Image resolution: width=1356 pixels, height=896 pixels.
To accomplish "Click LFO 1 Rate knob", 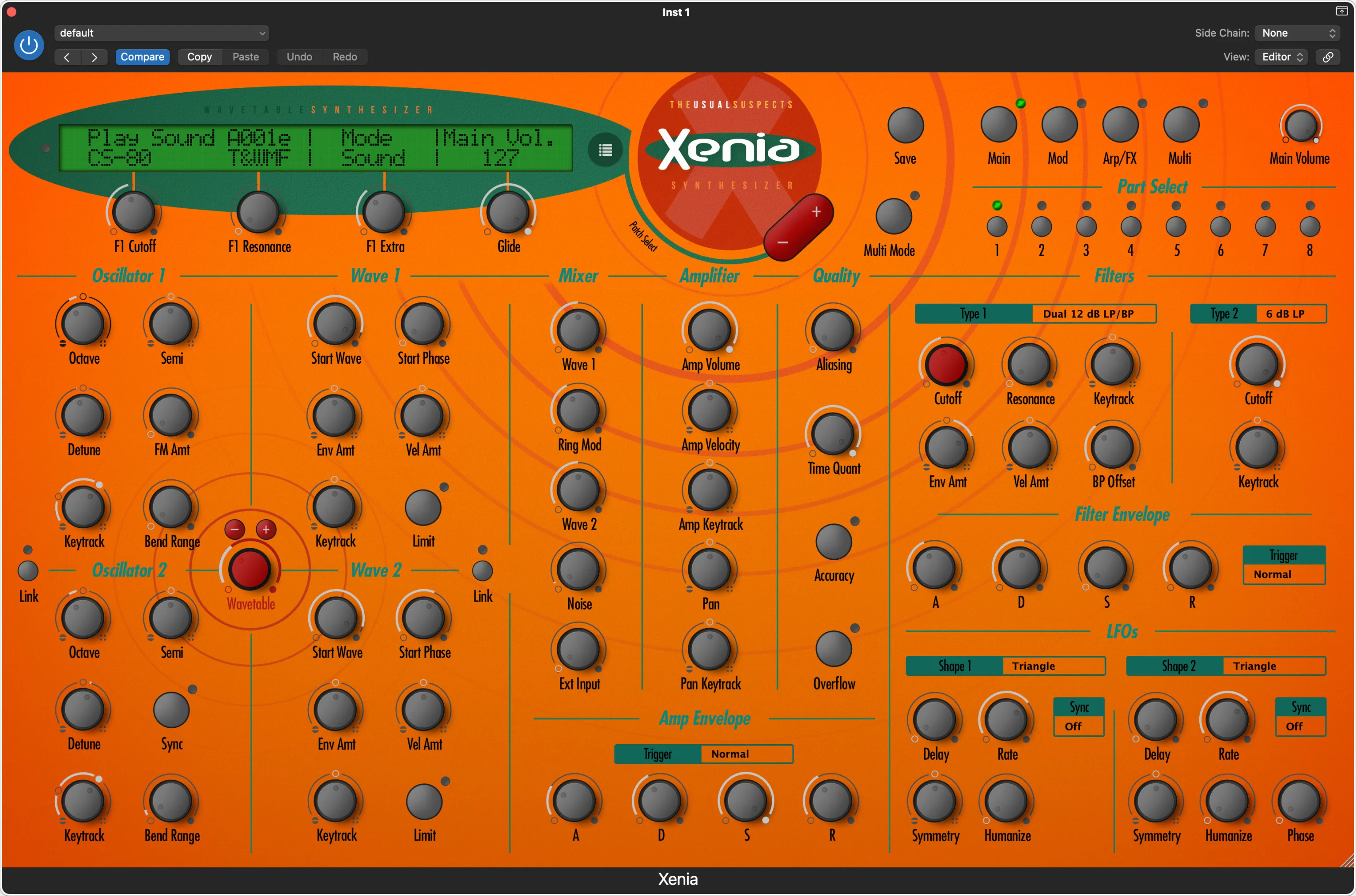I will [1006, 720].
